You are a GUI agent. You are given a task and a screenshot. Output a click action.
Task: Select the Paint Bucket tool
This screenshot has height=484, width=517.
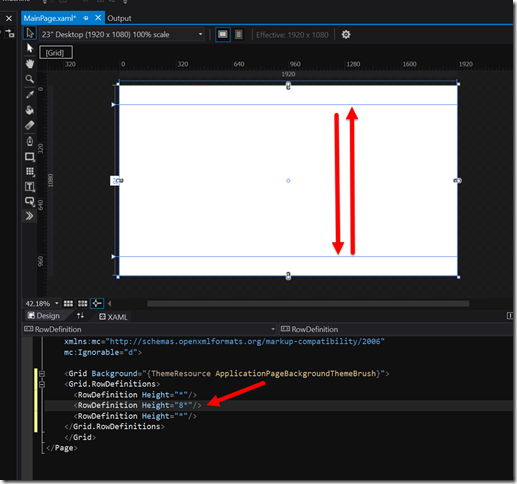(x=30, y=110)
